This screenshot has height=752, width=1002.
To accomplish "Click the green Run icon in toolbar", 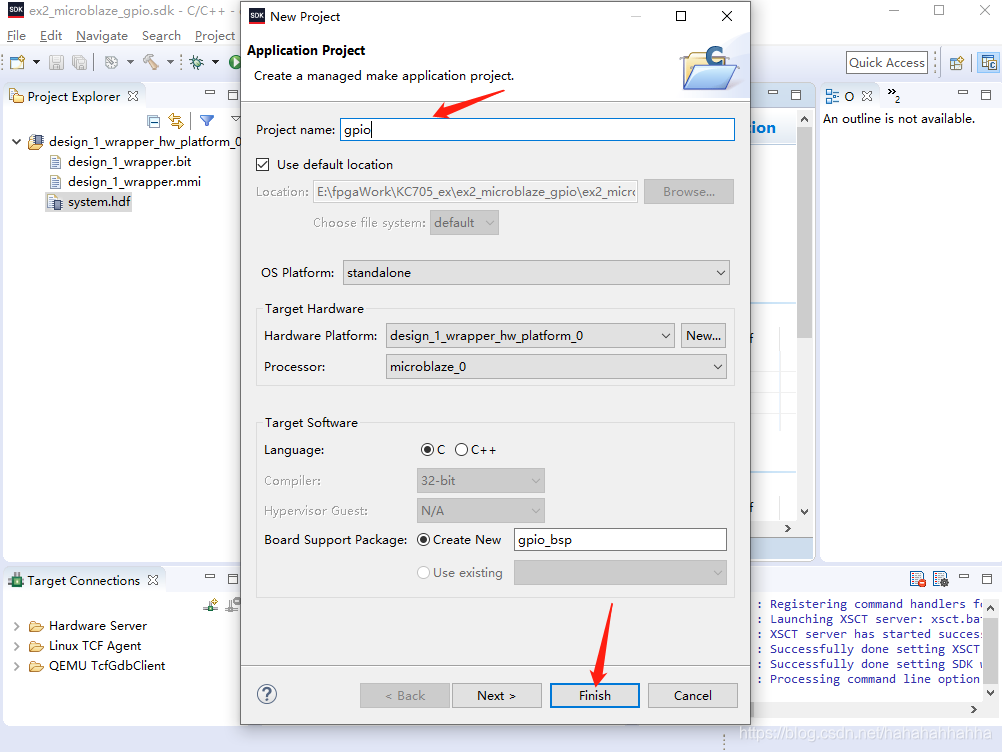I will pos(235,62).
